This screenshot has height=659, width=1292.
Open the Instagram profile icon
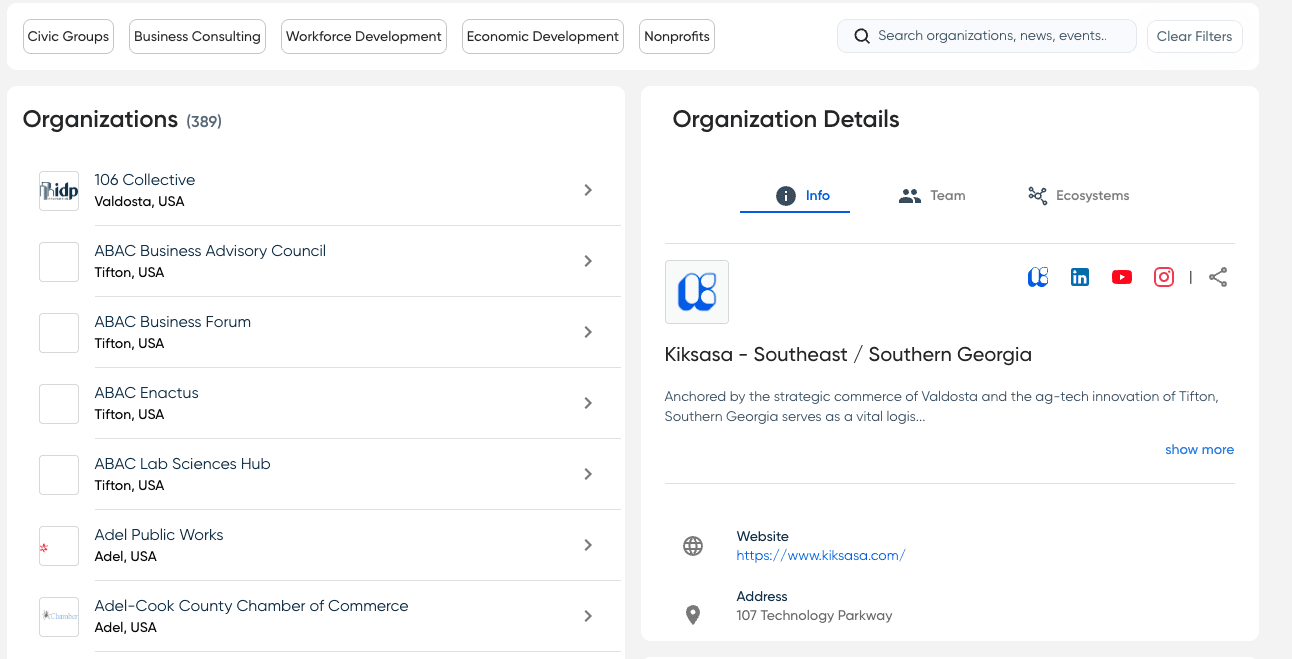click(1164, 278)
